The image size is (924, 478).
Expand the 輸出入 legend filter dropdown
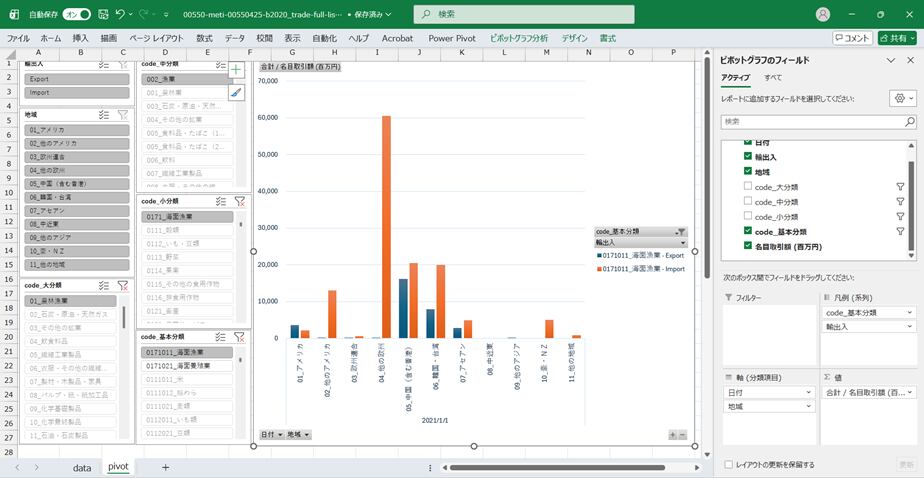(x=683, y=242)
